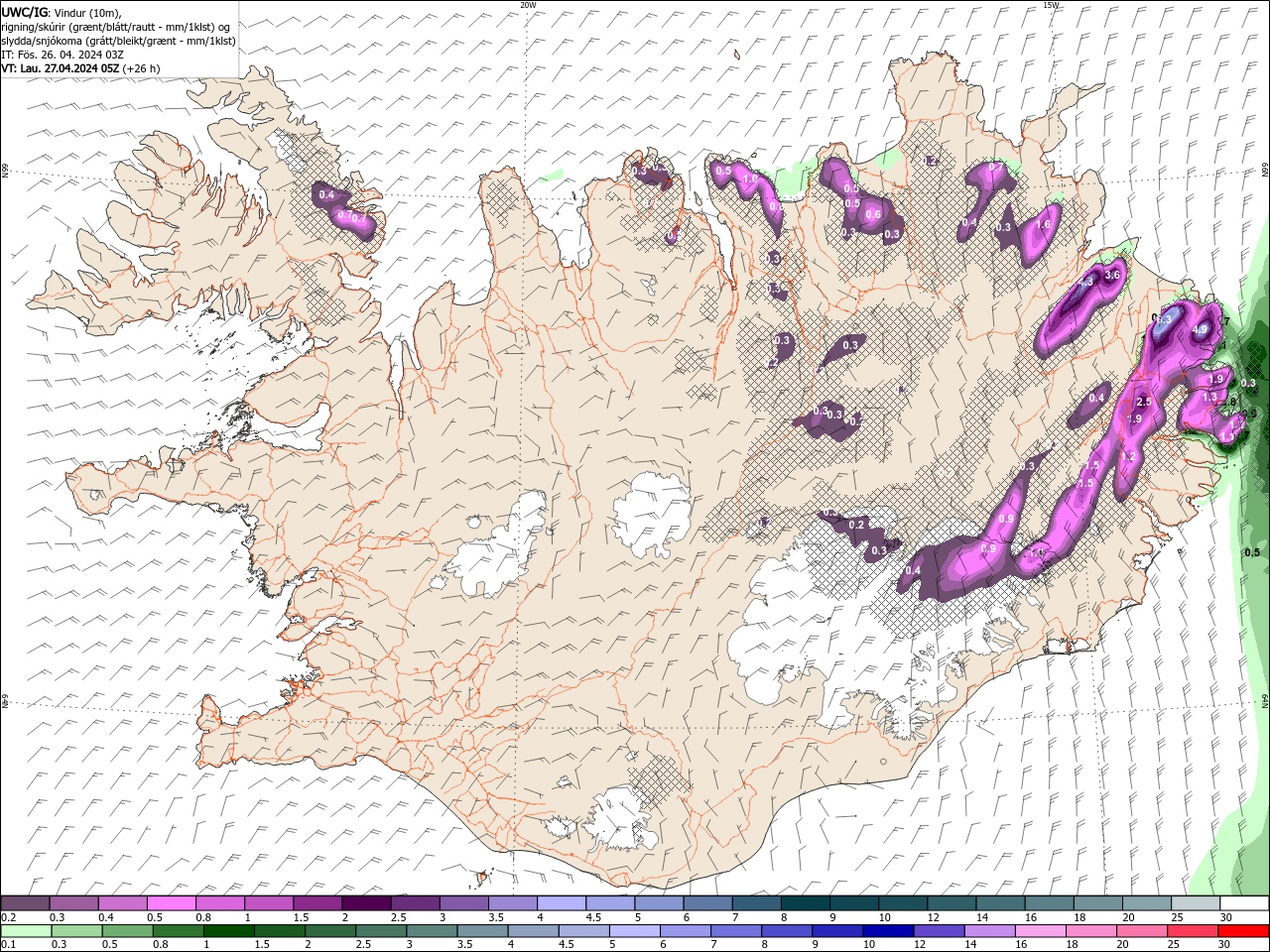Click the '4.9' snowfall value on map
Screen dimensions: 1270x952
point(1199,330)
